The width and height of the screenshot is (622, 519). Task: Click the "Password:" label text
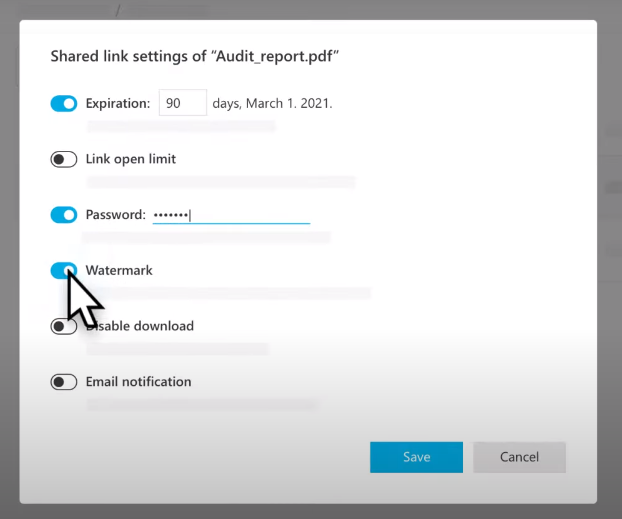point(115,215)
